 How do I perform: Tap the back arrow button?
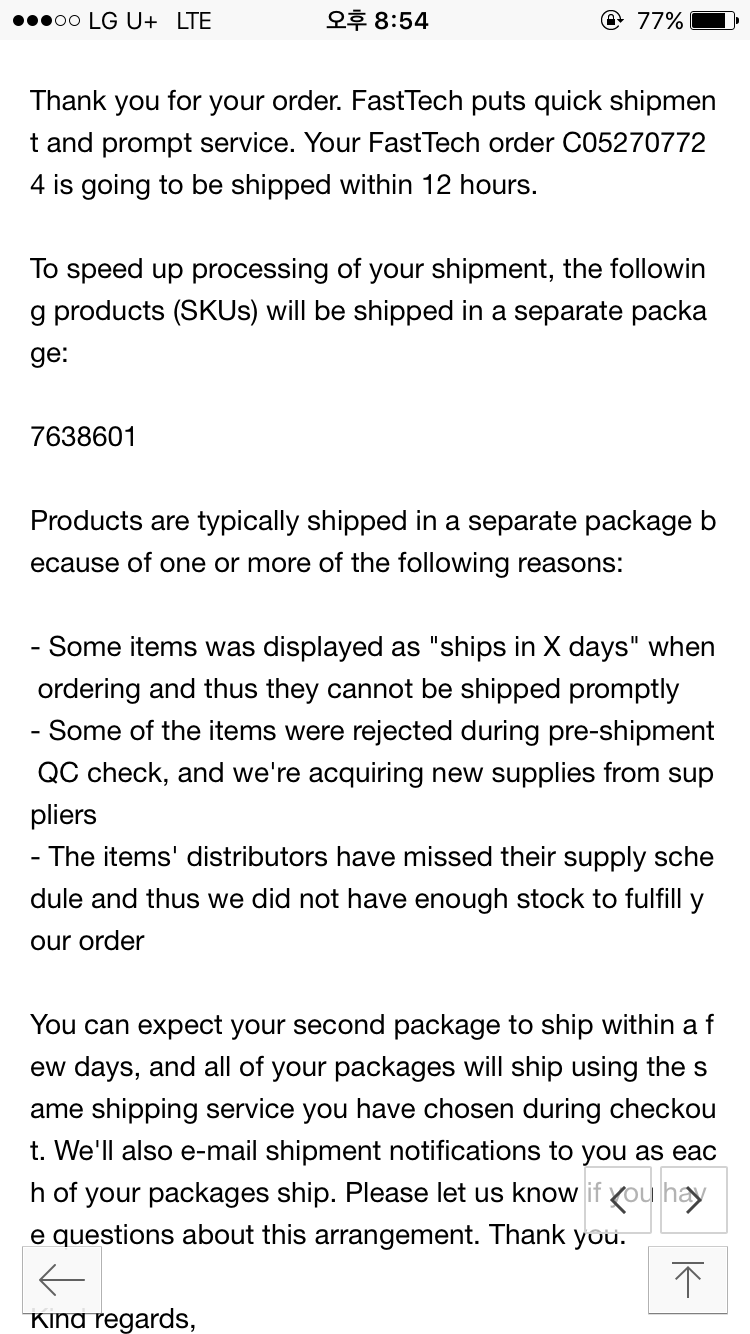tap(62, 1279)
